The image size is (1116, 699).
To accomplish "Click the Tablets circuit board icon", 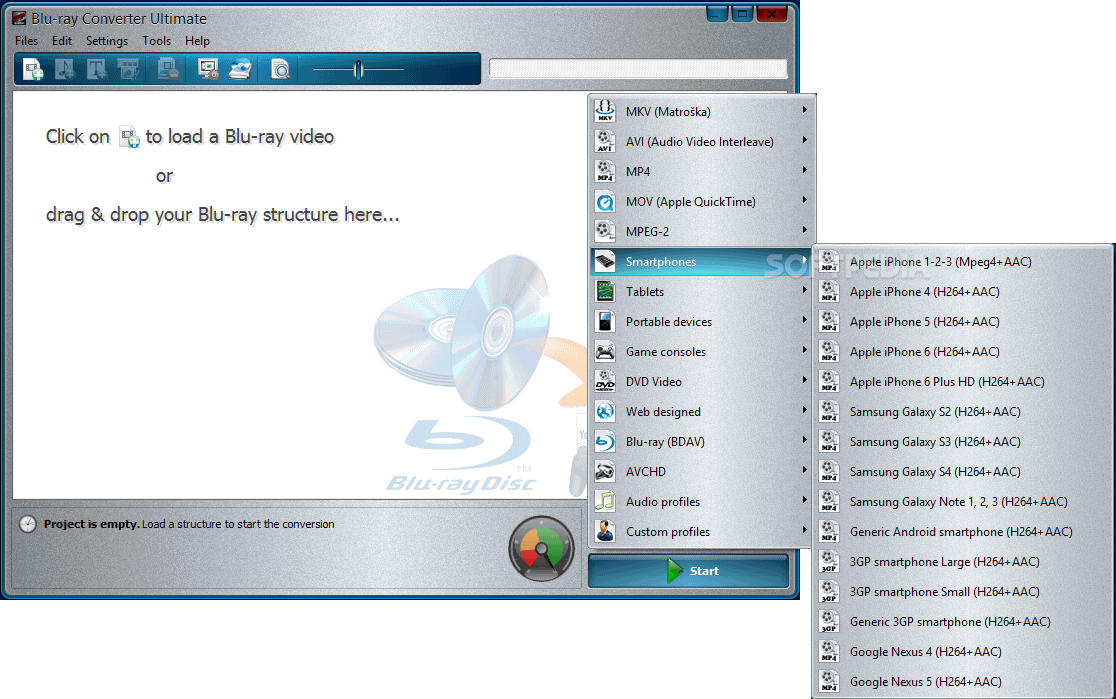I will click(x=605, y=291).
